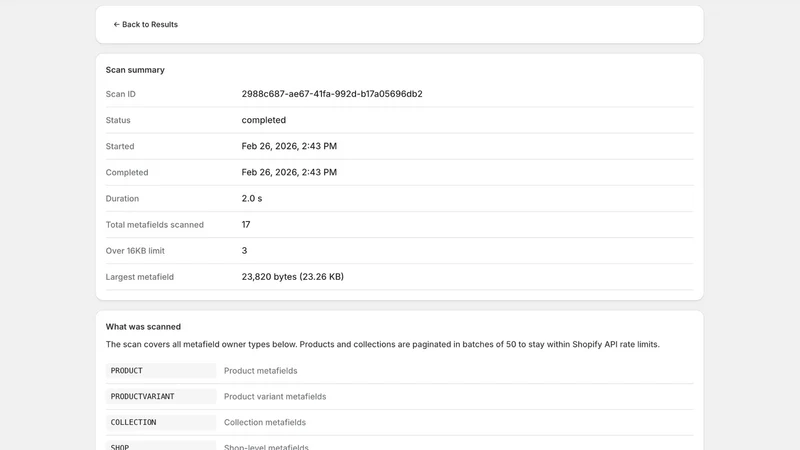This screenshot has height=450, width=800.
Task: Click the Started timestamp value
Action: pos(289,146)
